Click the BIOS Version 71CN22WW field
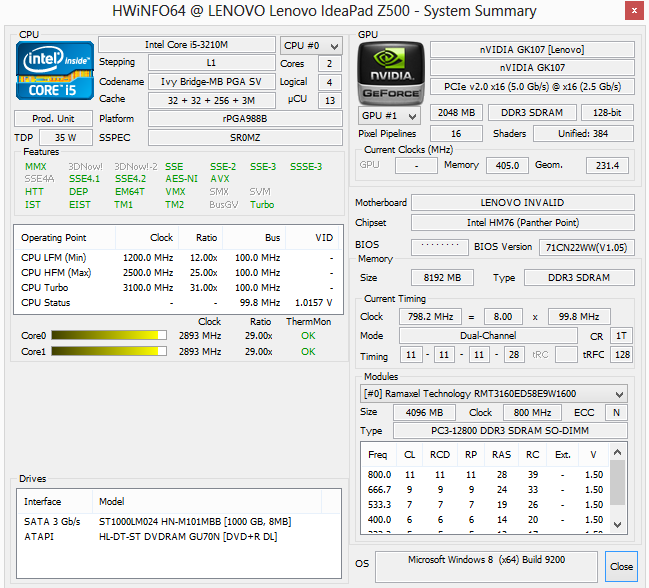The width and height of the screenshot is (649, 588). pyautogui.click(x=587, y=246)
